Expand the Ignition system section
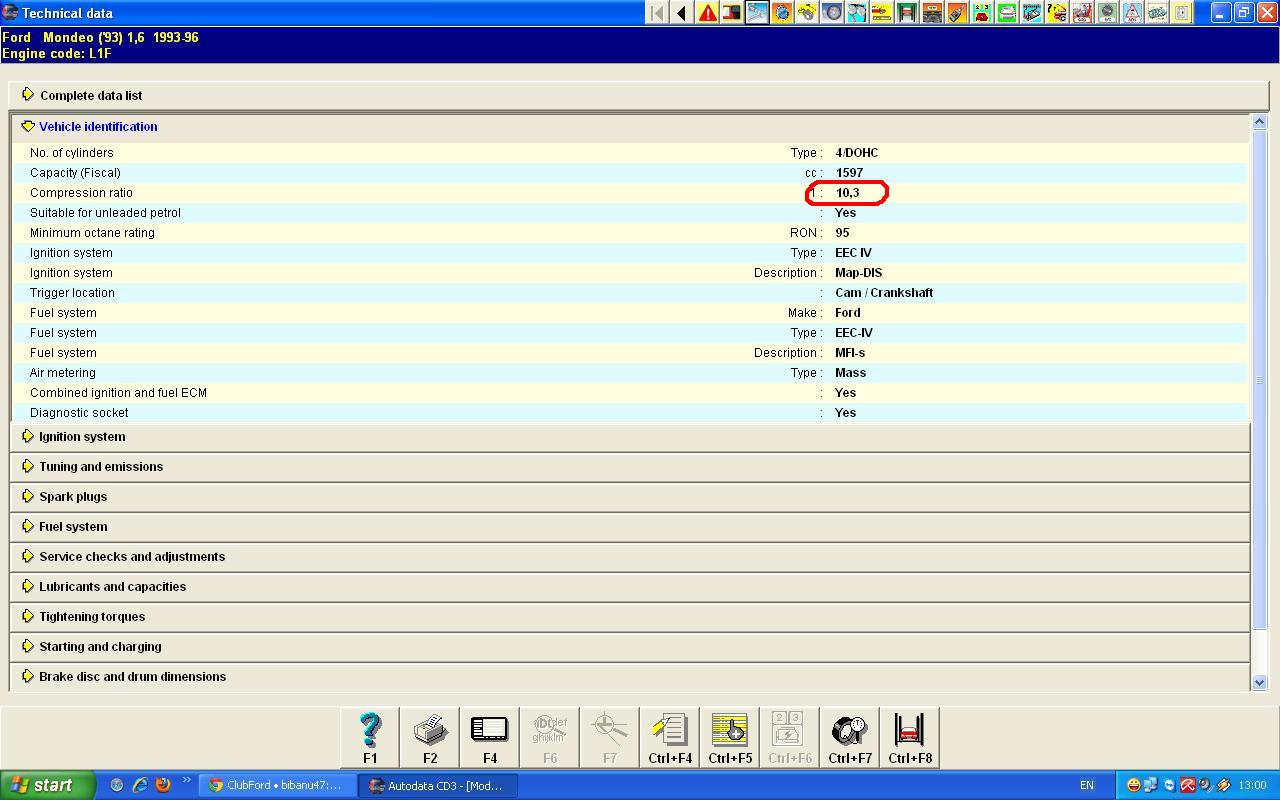This screenshot has height=800, width=1280. point(81,437)
